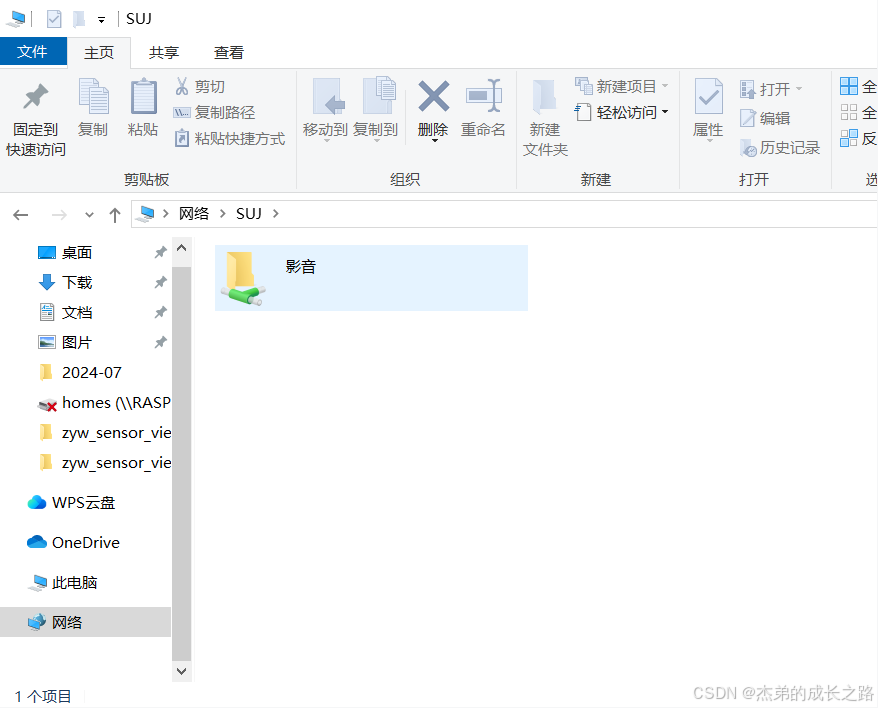The image size is (878, 708).
Task: Open 新建项目 (New item) dropdown
Action: 622,86
